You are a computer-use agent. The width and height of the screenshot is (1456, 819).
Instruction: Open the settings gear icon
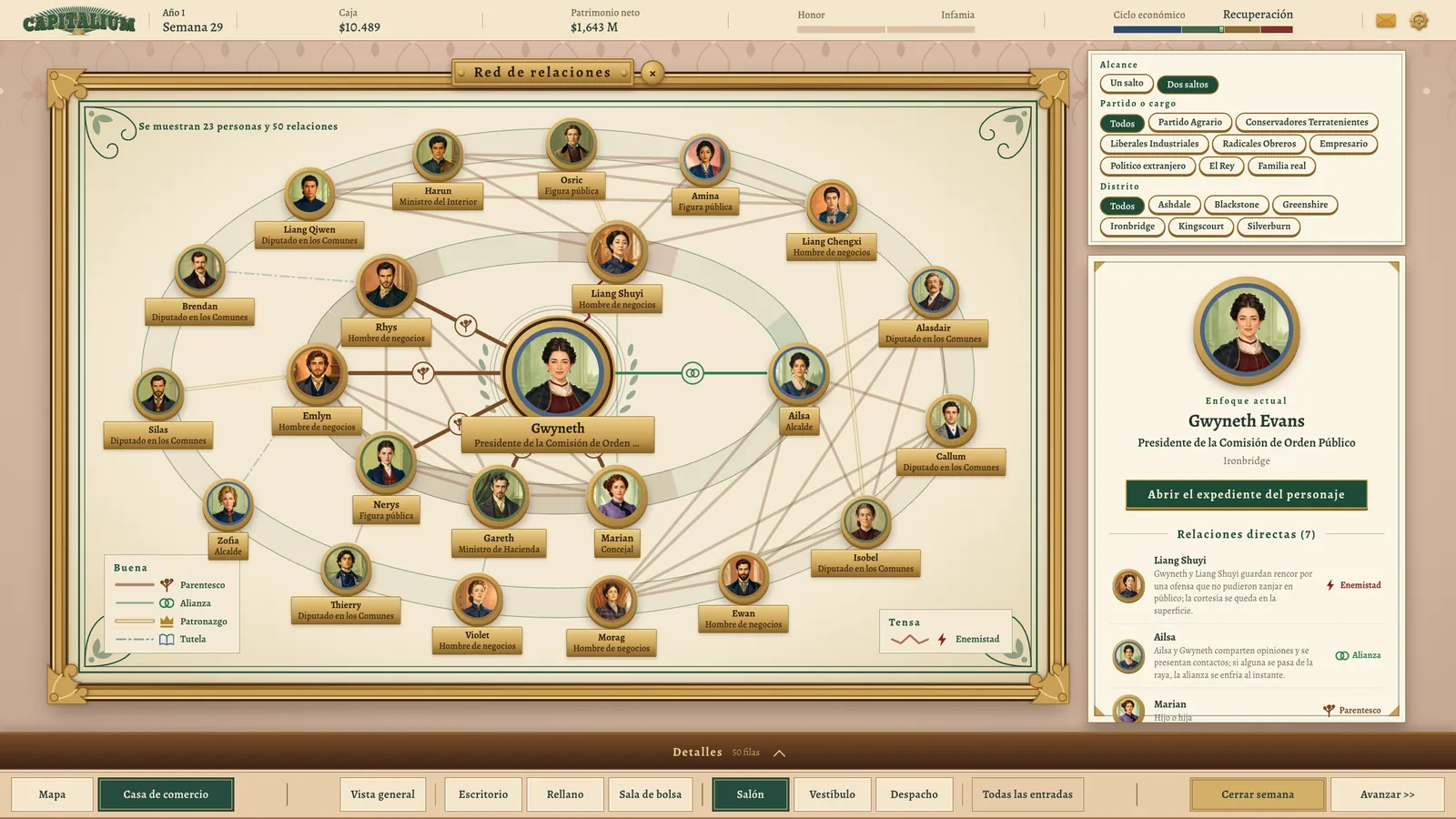1419,20
